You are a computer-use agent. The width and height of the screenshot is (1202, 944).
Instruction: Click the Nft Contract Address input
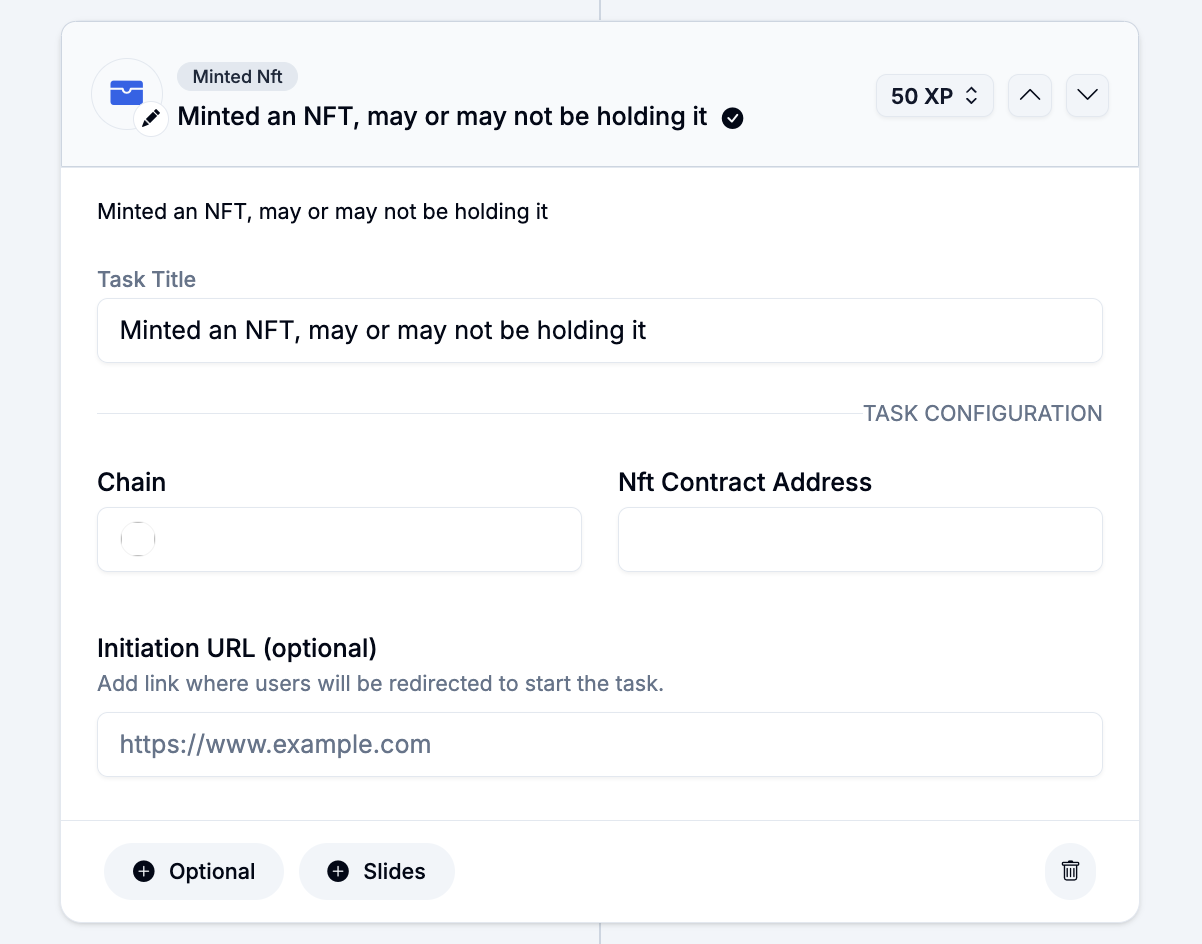click(860, 539)
